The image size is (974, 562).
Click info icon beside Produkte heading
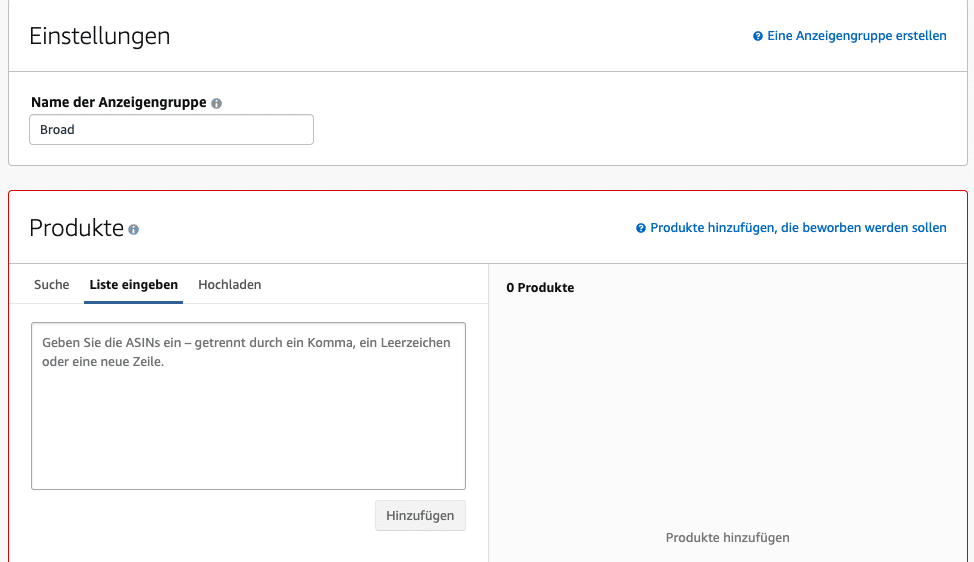point(134,230)
